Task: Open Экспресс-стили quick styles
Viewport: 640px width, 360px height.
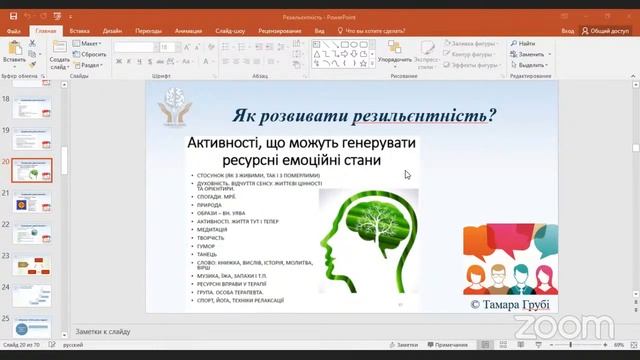Action: pyautogui.click(x=427, y=55)
